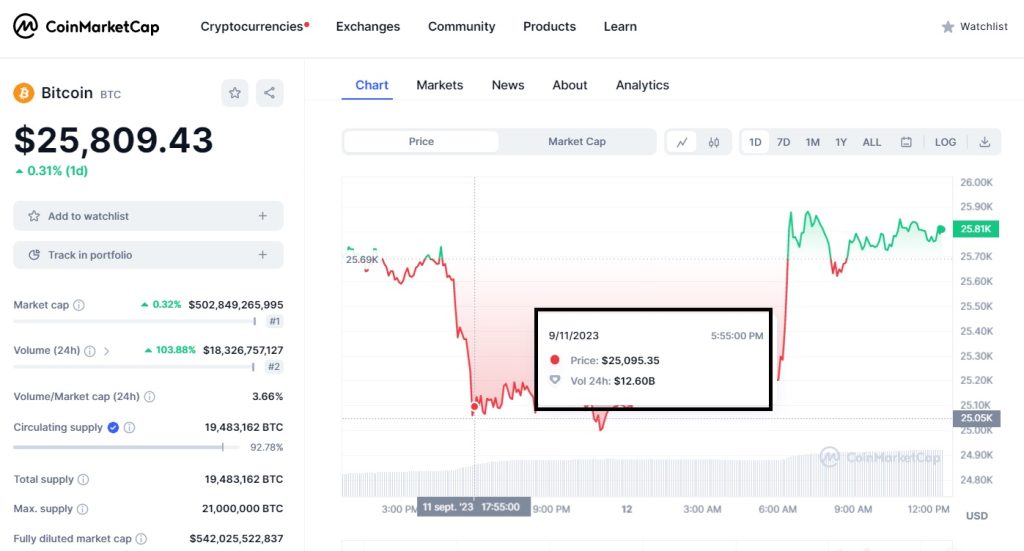
Task: Click the Market cap info icon
Action: [x=79, y=305]
